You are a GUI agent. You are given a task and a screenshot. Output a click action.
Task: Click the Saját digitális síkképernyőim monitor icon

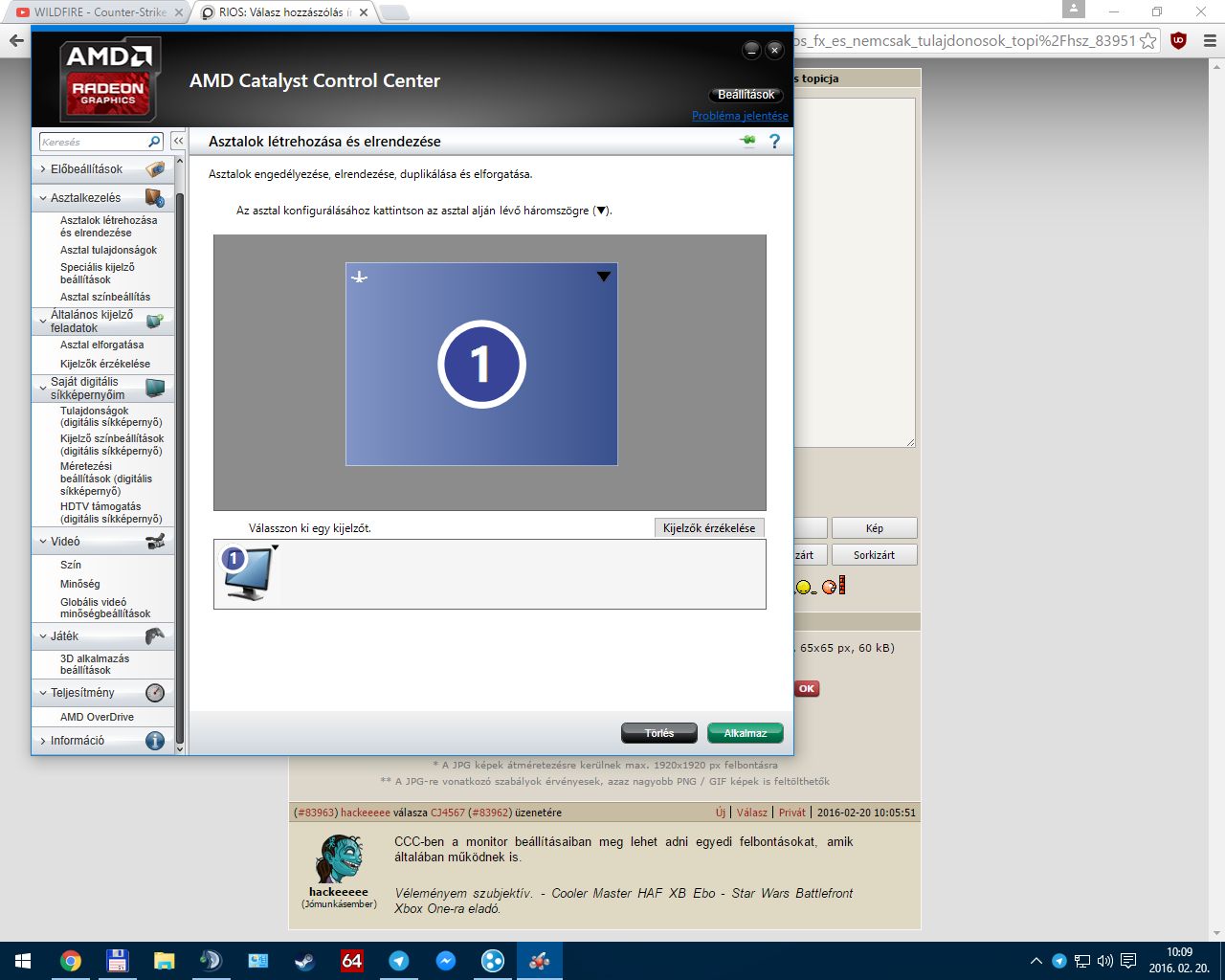coord(155,388)
